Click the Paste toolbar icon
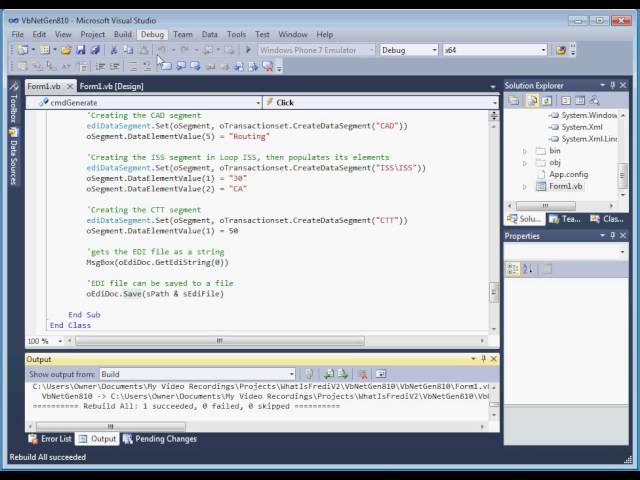 click(x=144, y=50)
